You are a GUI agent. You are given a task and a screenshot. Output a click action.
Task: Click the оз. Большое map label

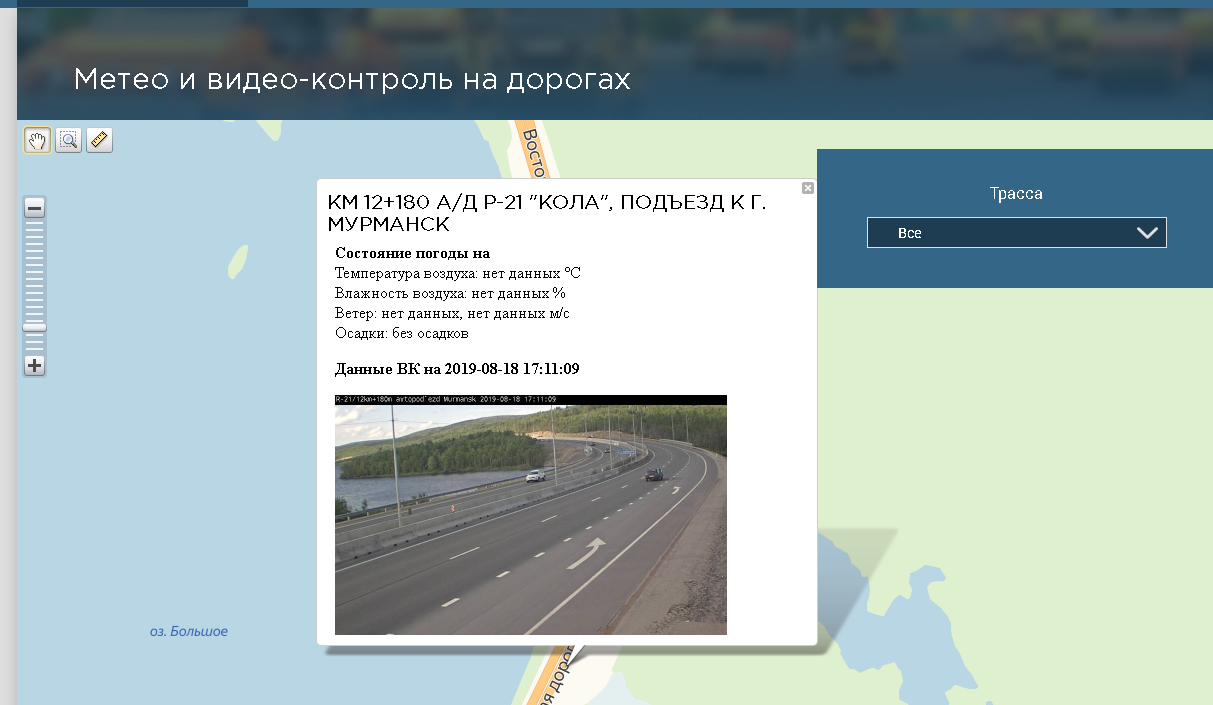point(189,631)
